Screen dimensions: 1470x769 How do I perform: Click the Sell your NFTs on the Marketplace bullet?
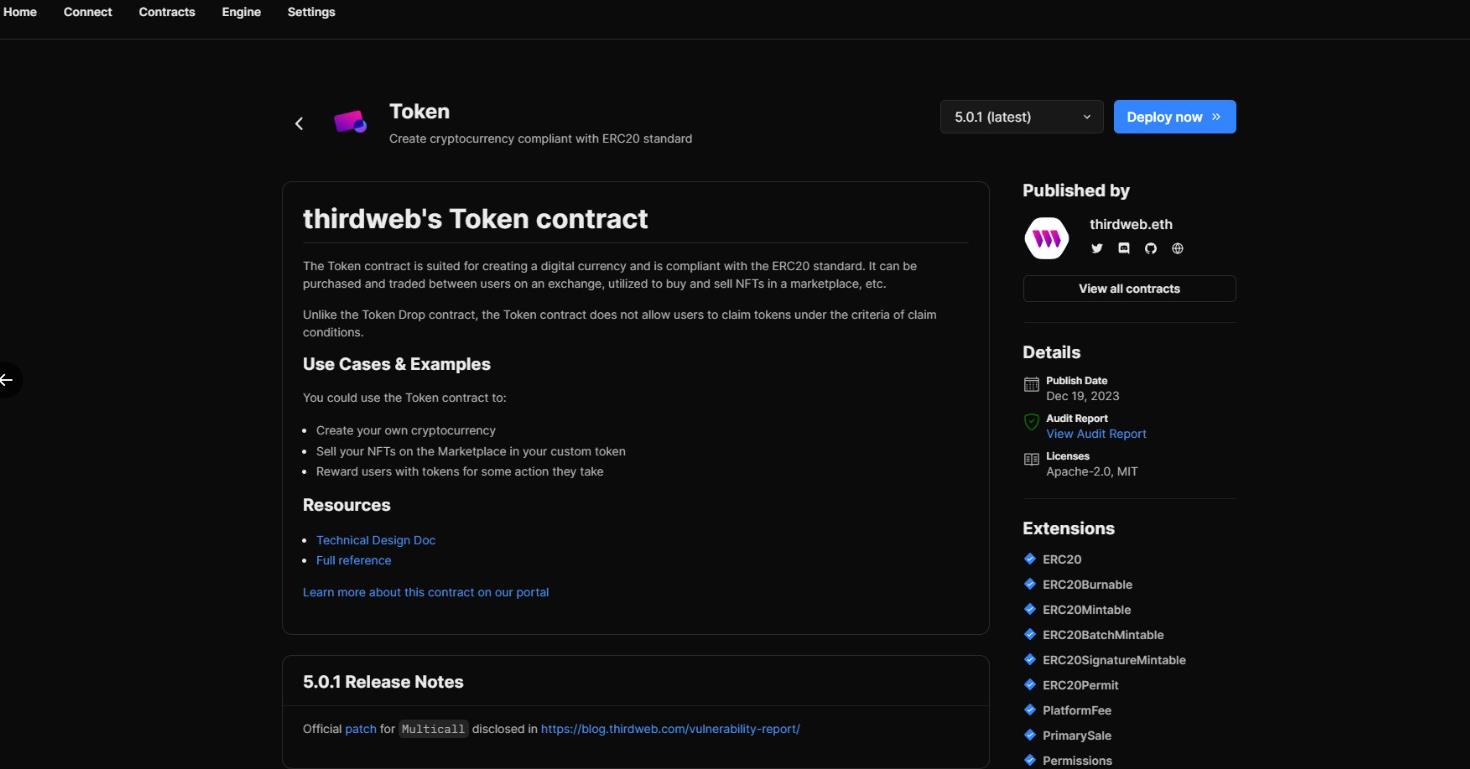(471, 451)
